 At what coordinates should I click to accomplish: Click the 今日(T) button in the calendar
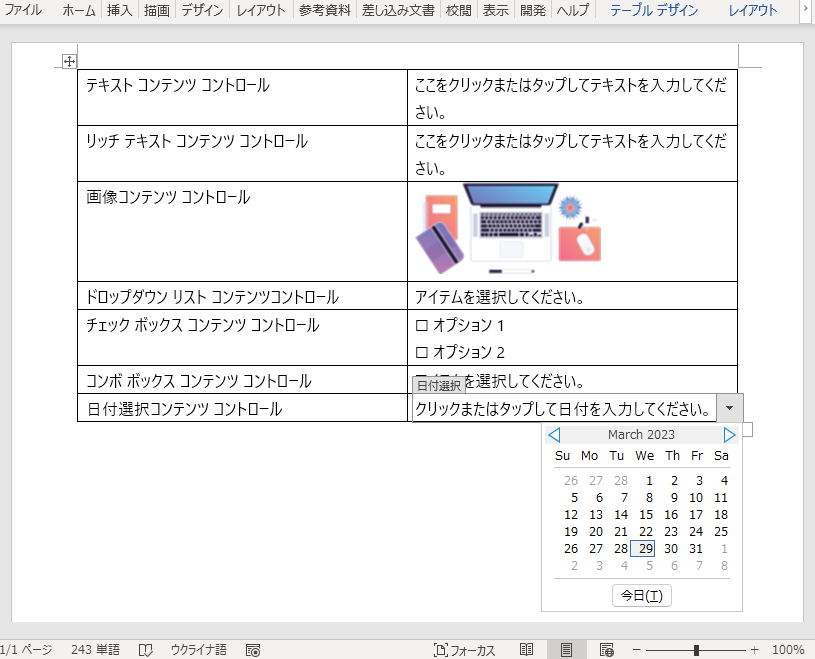641,595
